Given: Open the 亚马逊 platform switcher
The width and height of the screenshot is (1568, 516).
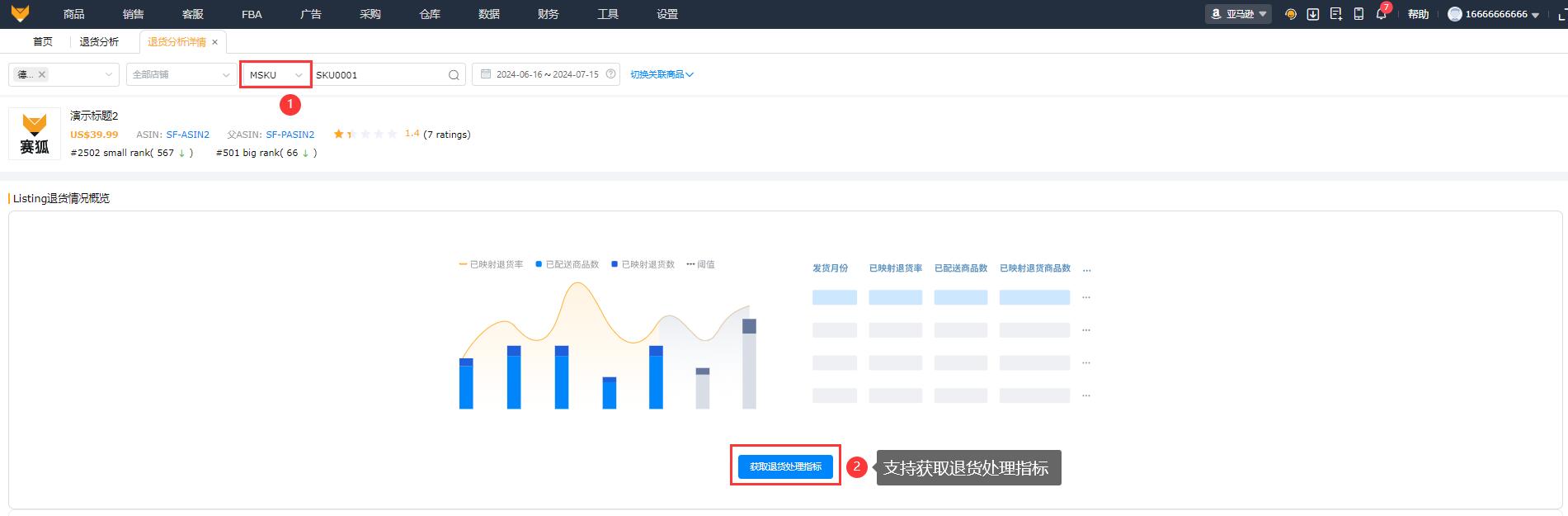Looking at the screenshot, I should 1238,14.
